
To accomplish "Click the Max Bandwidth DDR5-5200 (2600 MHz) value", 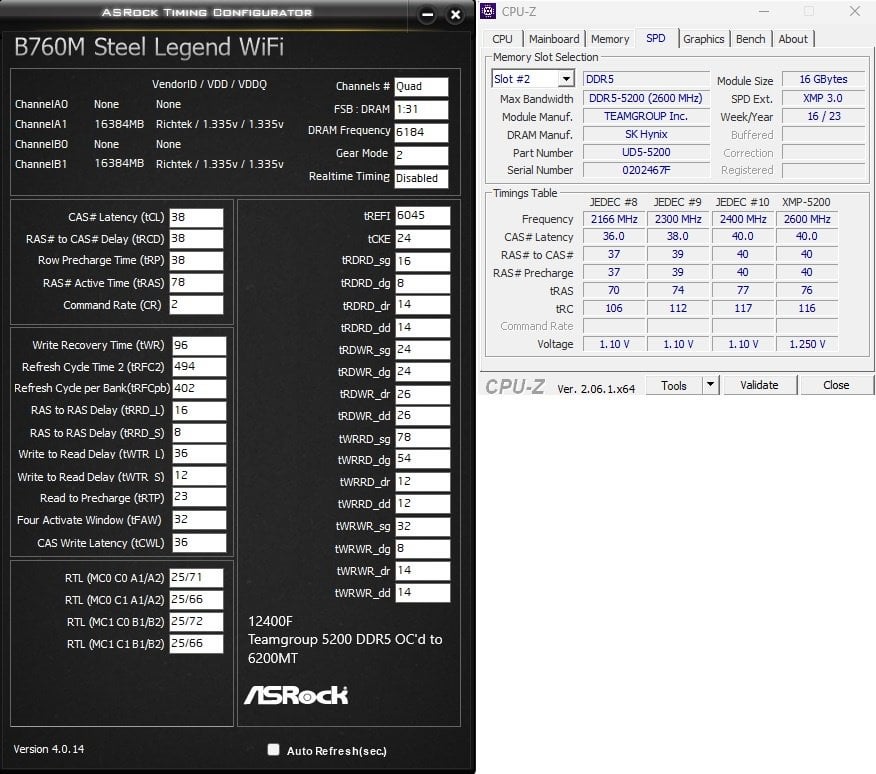I will coord(646,98).
